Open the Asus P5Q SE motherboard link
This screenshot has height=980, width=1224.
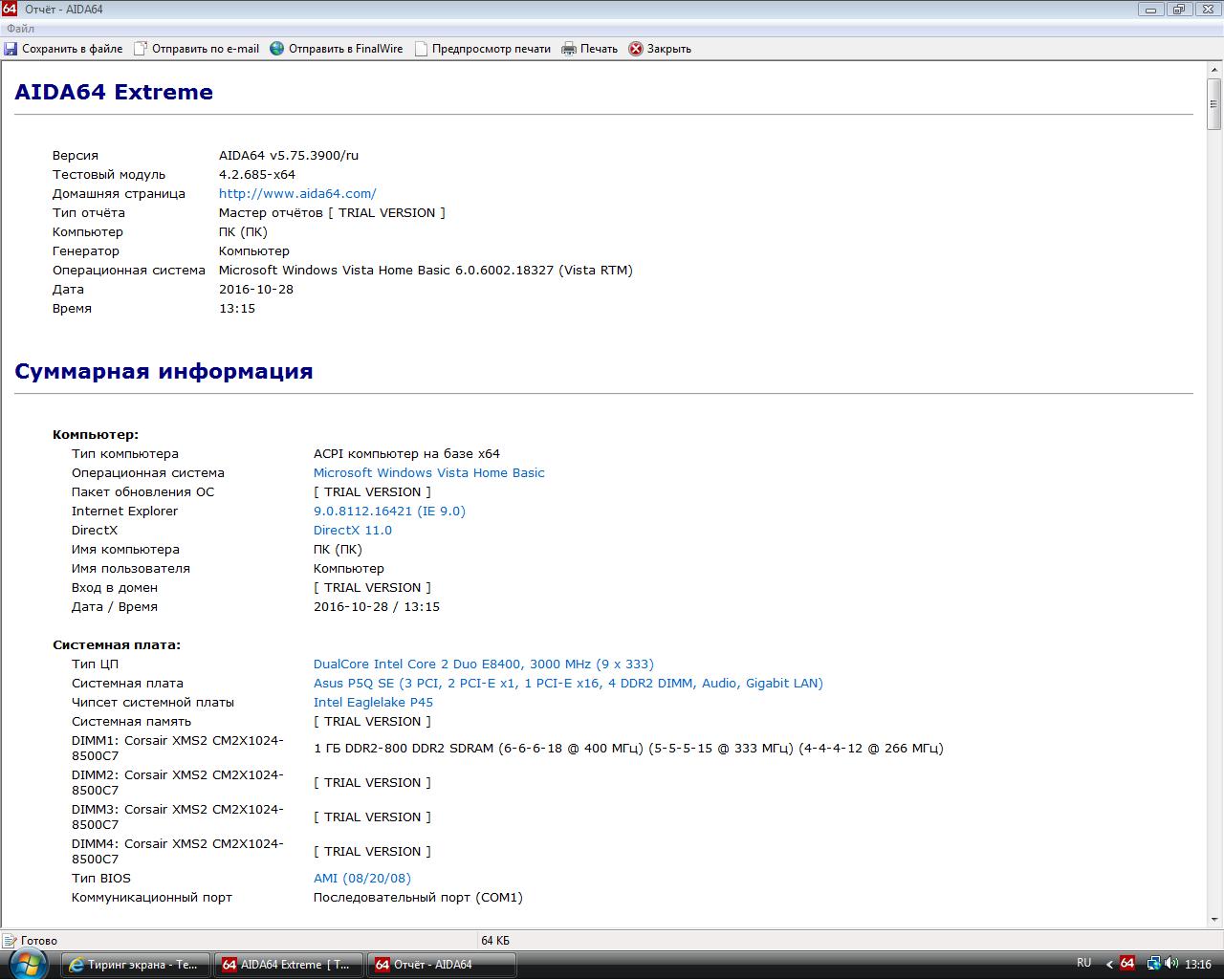568,683
